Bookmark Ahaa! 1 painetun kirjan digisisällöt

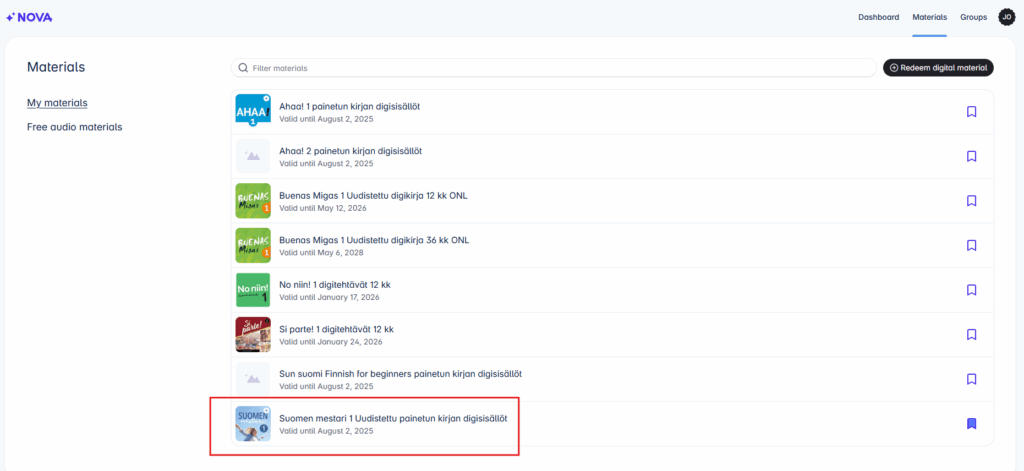tap(971, 112)
